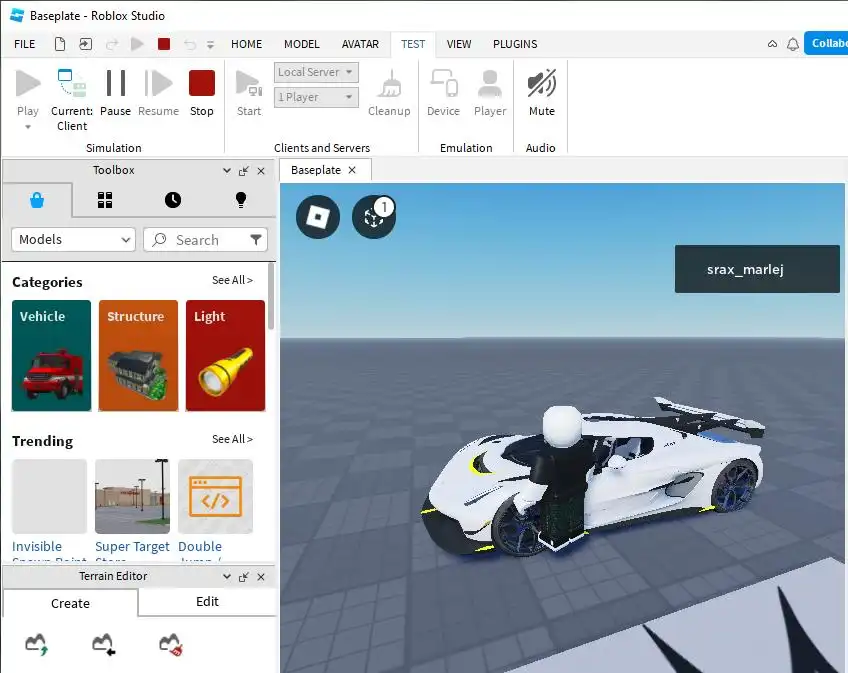Click the open place icon in quick access bar
Viewport: 848px width, 673px height.
(85, 44)
